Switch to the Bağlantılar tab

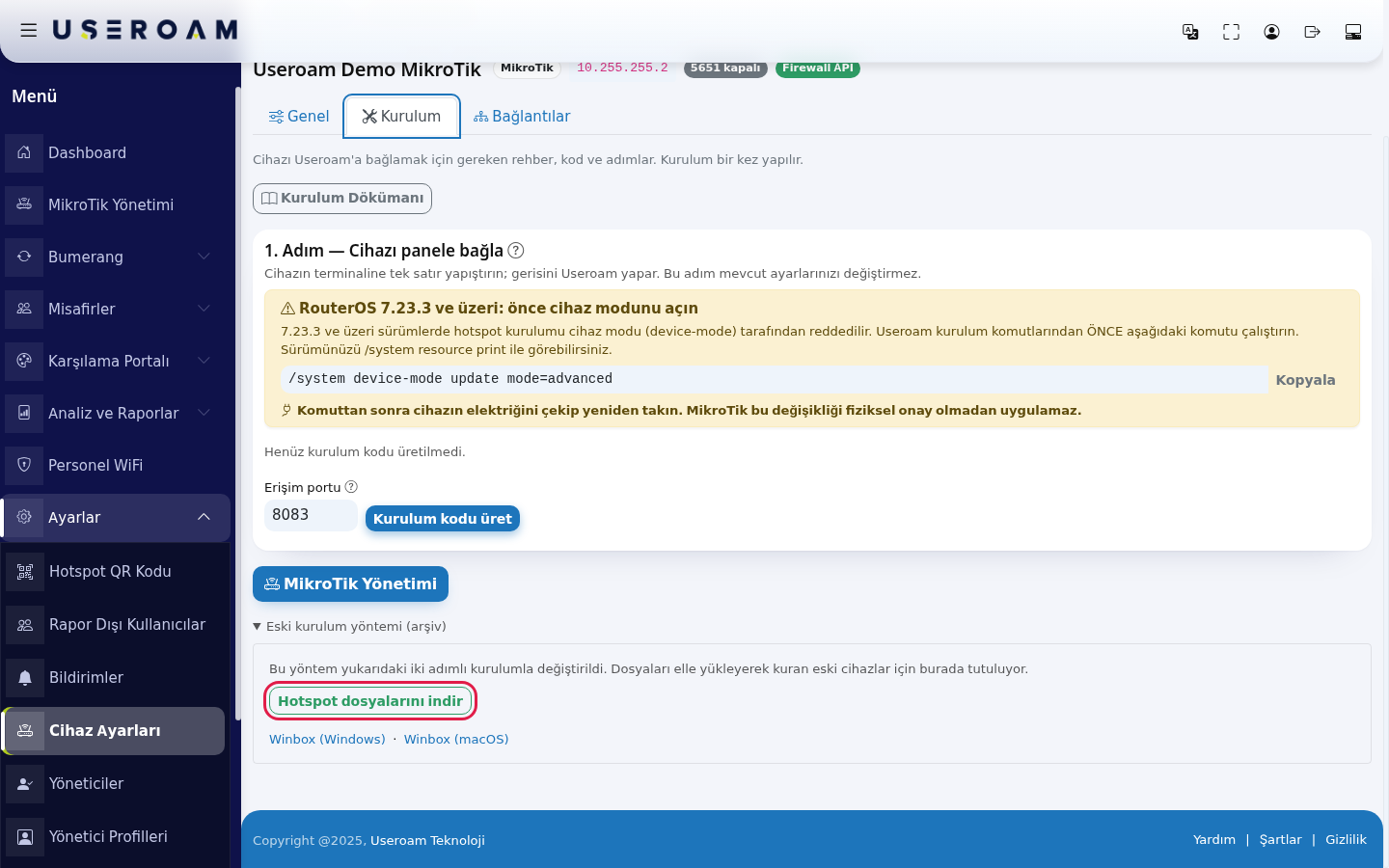522,117
